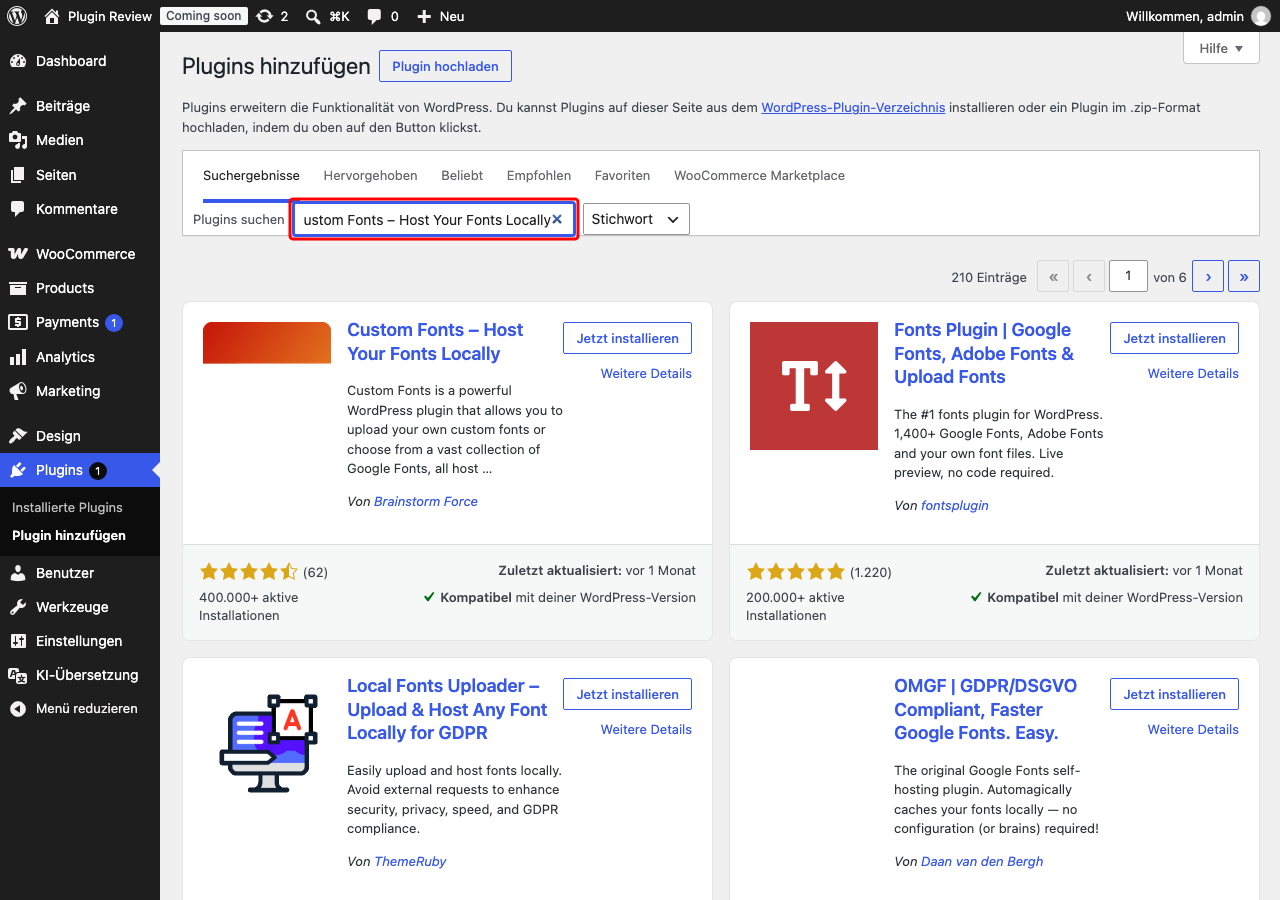1280x900 pixels.
Task: Click the Products box icon
Action: point(18,288)
